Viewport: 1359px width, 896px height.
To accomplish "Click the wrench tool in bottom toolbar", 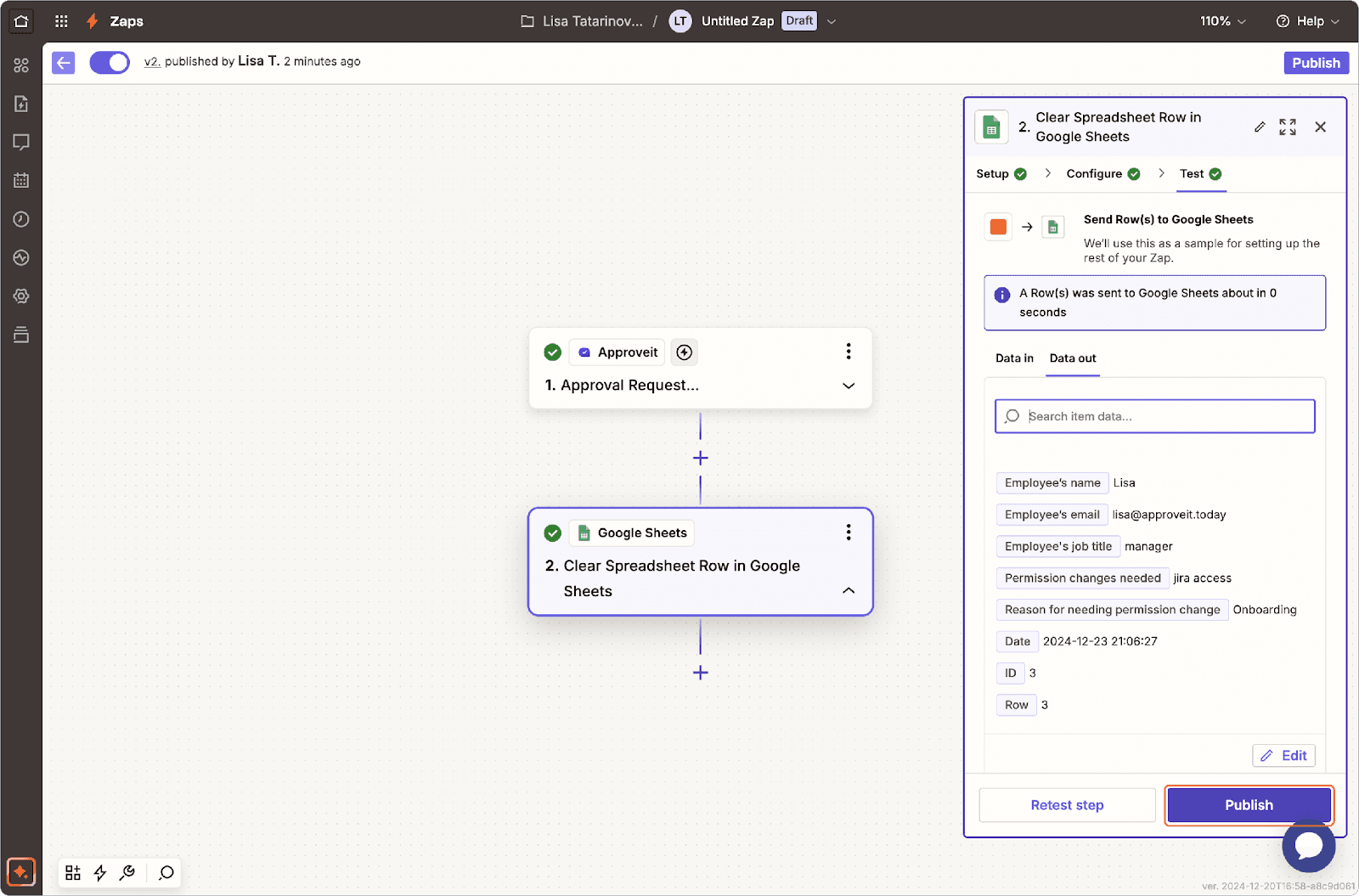I will tap(127, 873).
